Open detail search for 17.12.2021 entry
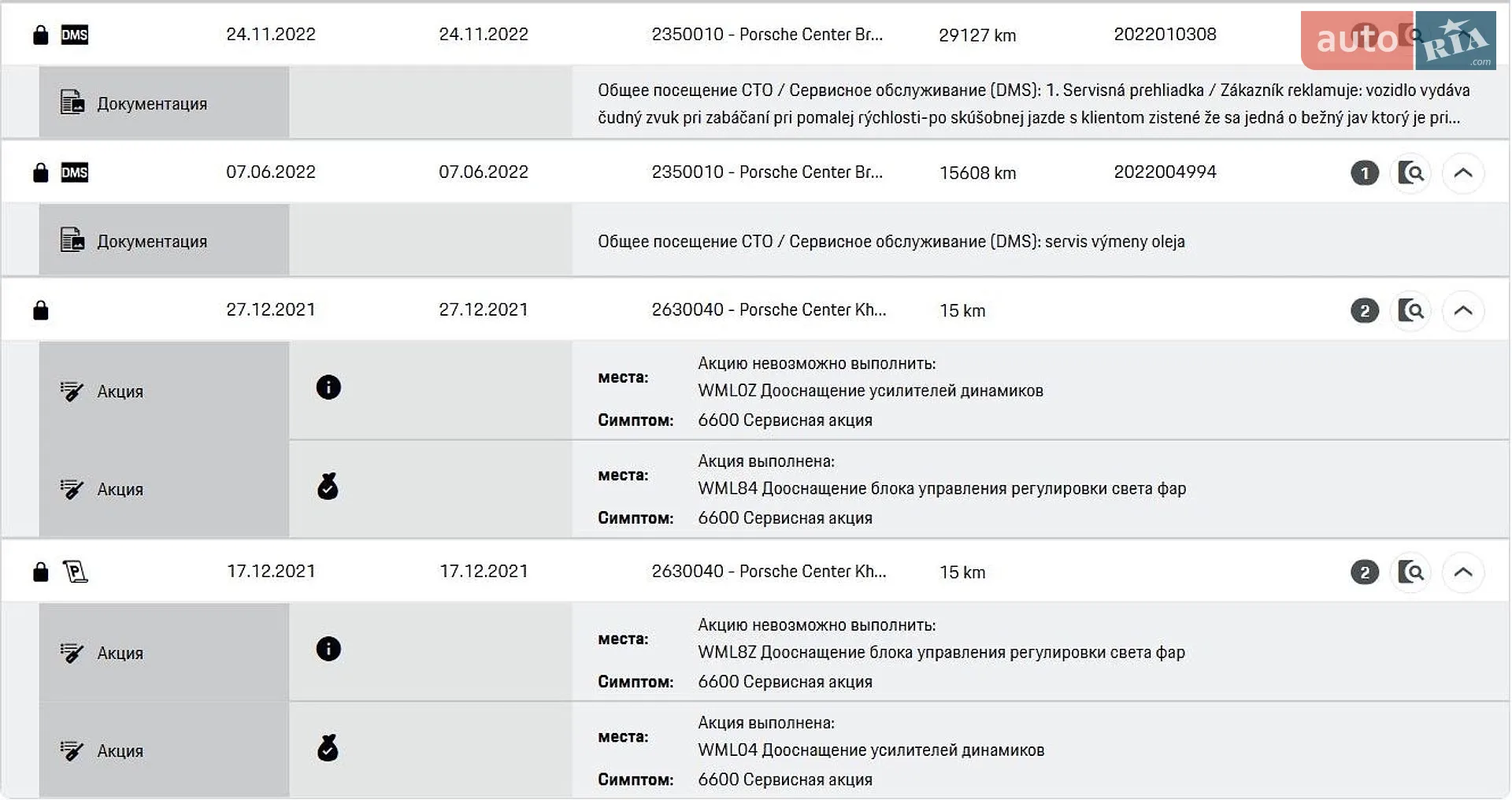This screenshot has height=800, width=1512. (x=1411, y=572)
